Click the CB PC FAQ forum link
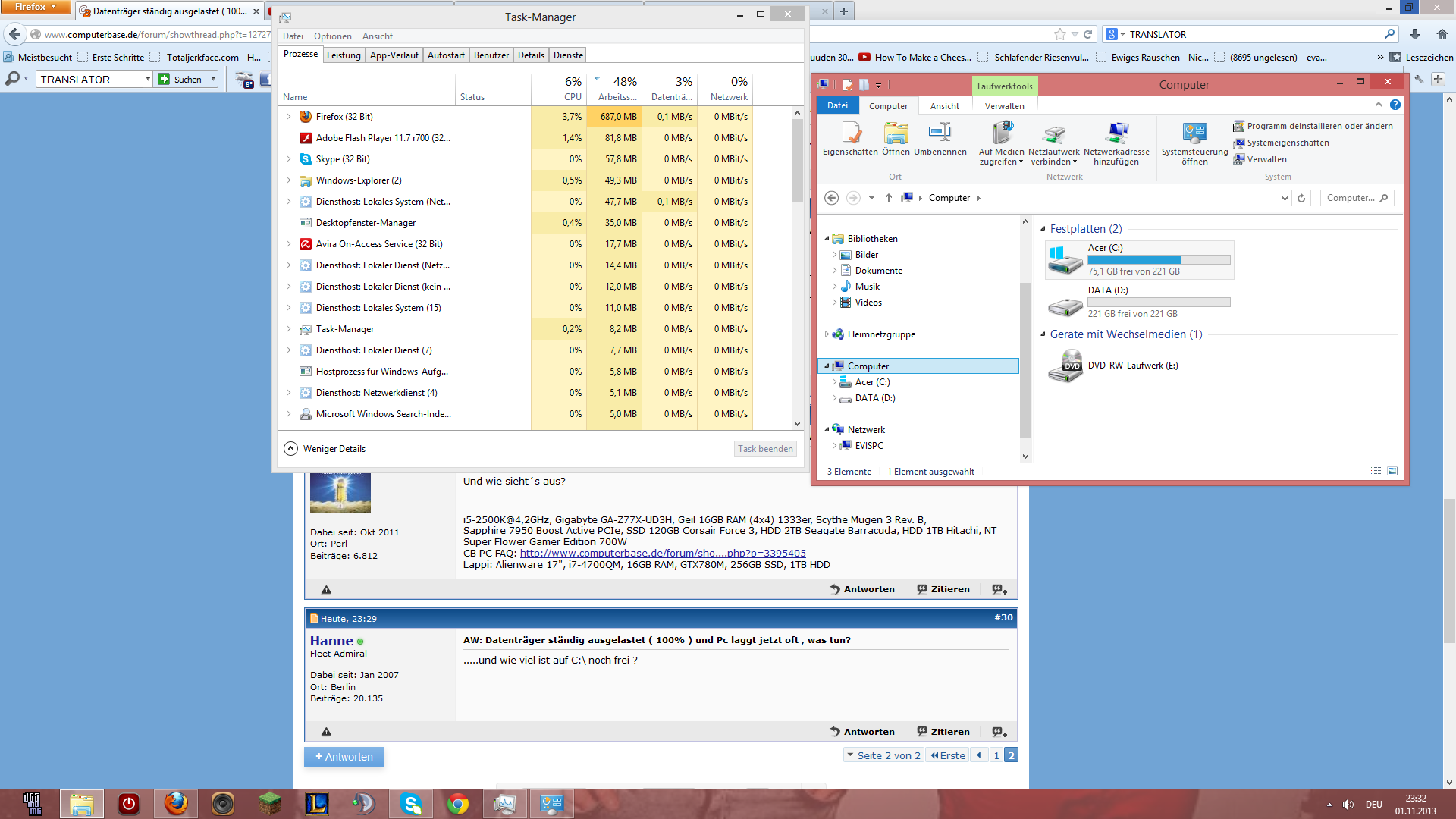Screen dimensions: 1456x819 pos(662,554)
